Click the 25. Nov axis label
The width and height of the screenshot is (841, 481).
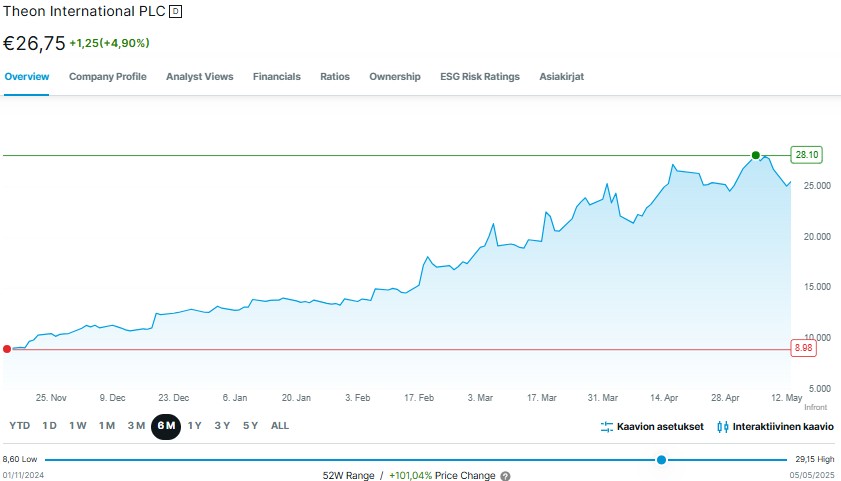[x=51, y=398]
